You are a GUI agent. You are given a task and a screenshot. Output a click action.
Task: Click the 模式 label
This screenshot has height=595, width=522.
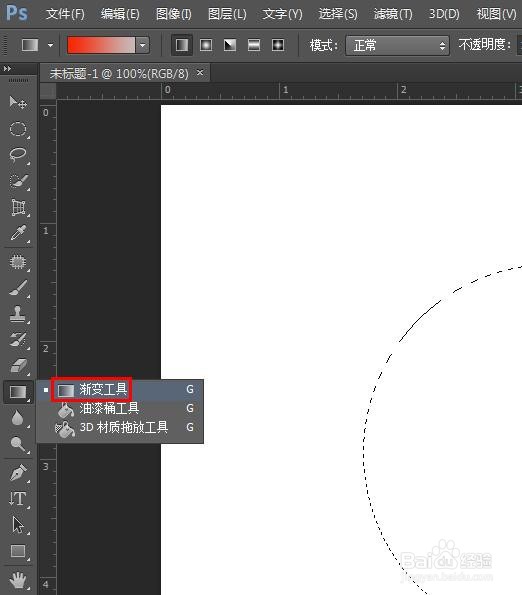click(324, 45)
